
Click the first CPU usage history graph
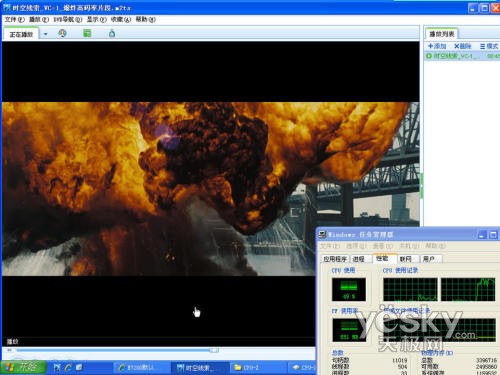[410, 290]
